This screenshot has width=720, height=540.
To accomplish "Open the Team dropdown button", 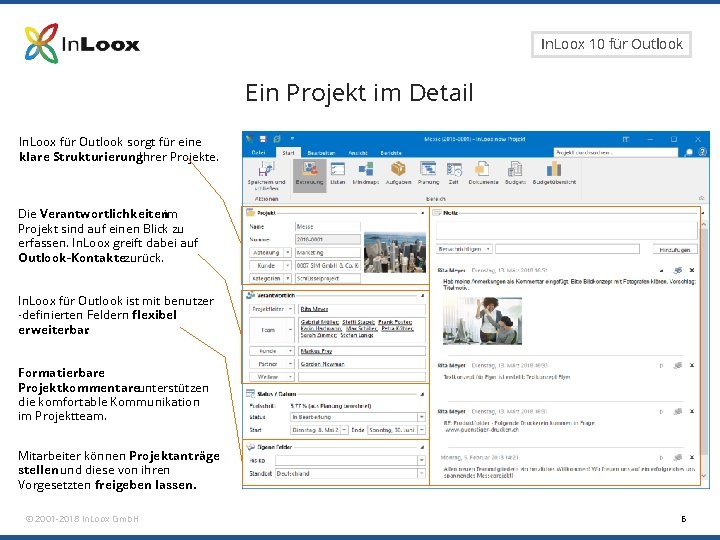I will (x=290, y=330).
